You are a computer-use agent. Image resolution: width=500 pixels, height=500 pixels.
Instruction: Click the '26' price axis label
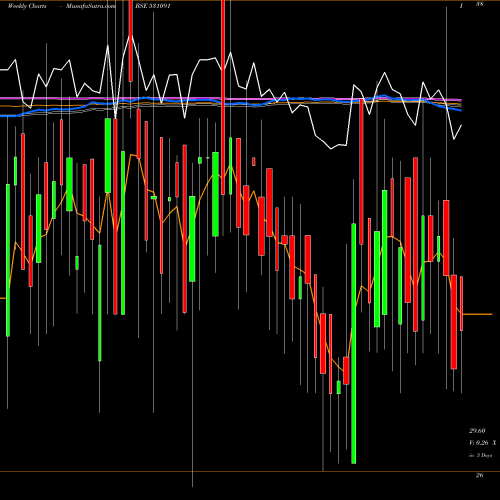[479, 475]
